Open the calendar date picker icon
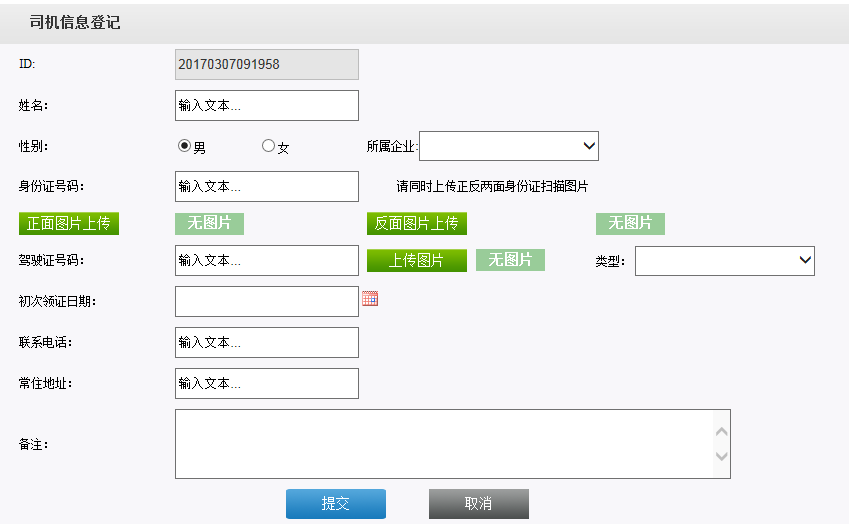 (370, 299)
